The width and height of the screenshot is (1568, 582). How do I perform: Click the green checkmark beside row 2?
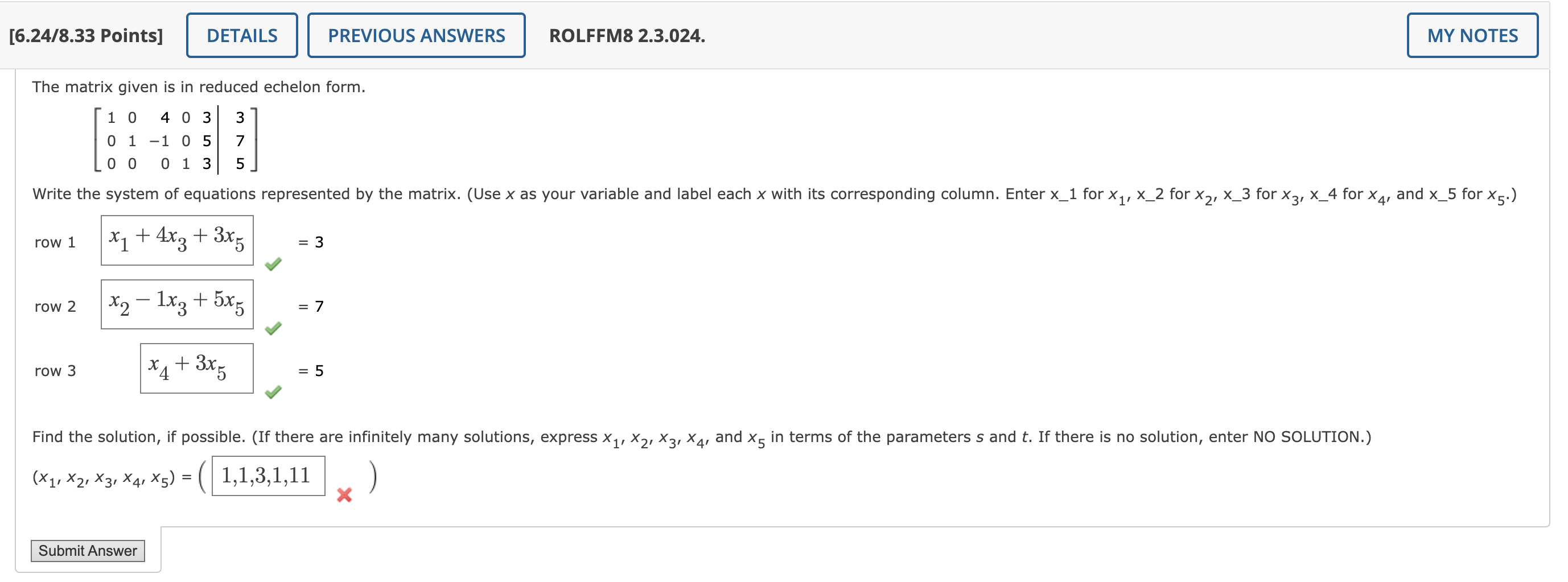273,328
